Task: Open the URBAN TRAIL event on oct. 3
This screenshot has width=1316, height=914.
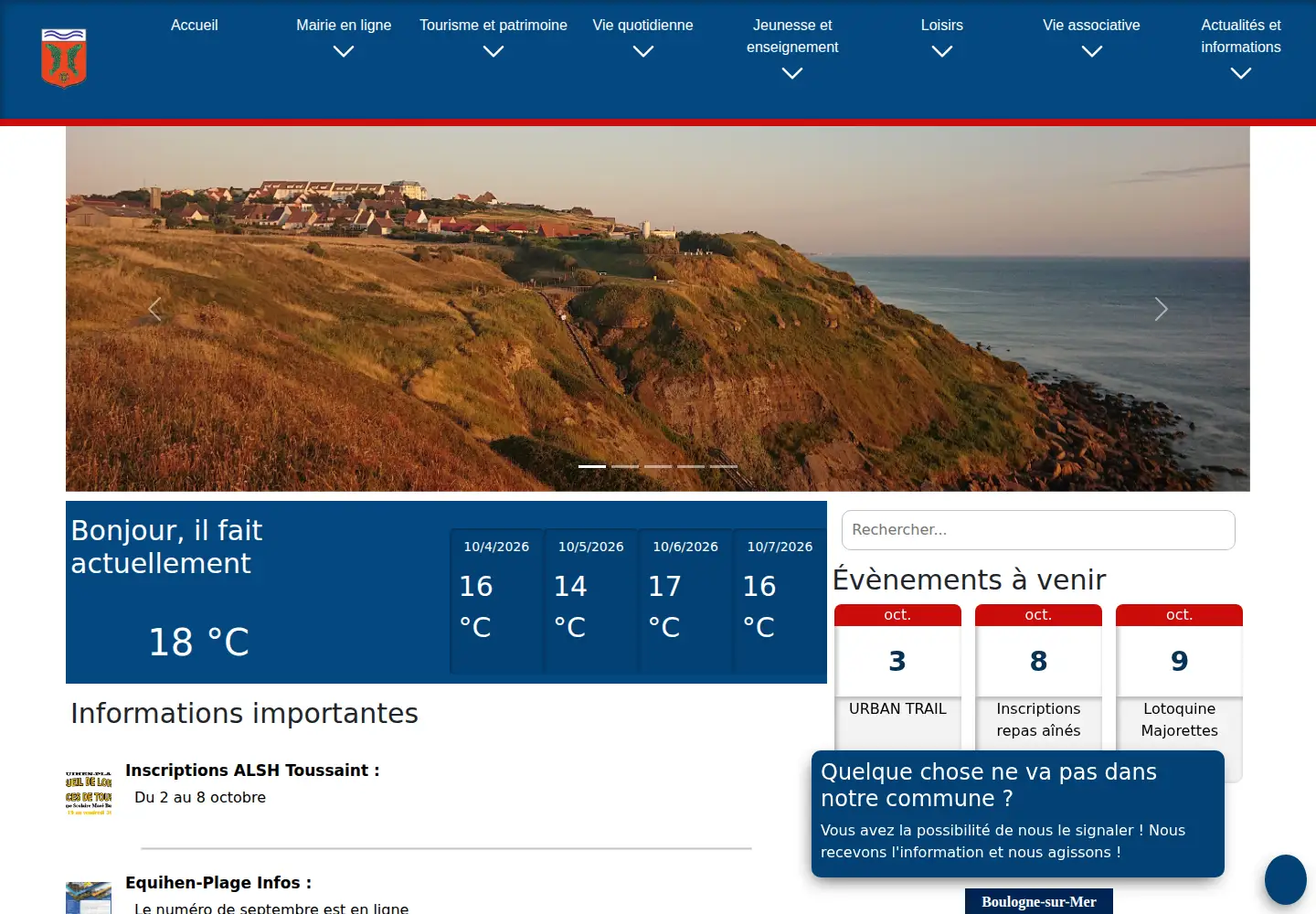Action: (897, 676)
